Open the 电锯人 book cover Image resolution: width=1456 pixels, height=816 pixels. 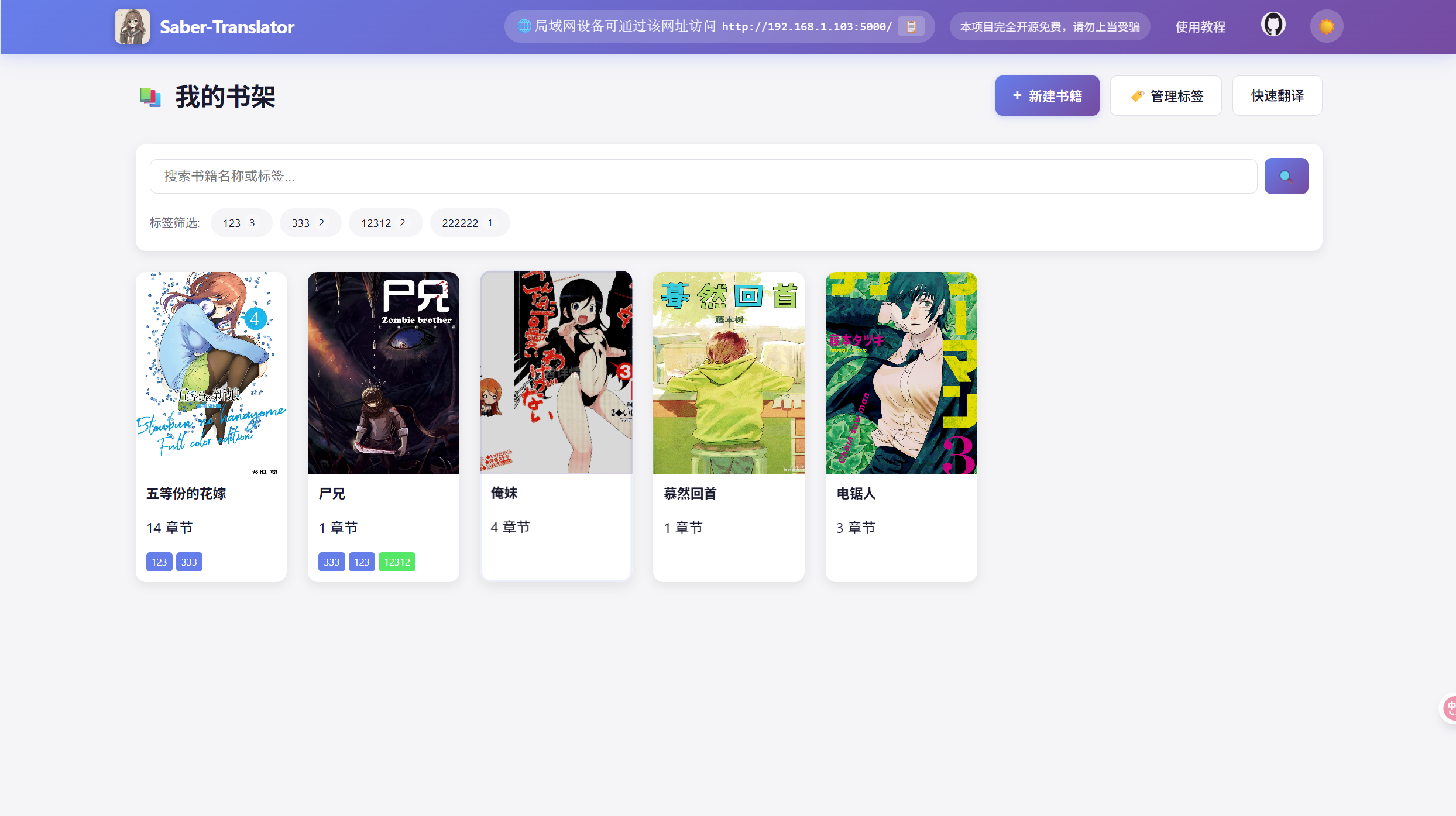(x=901, y=373)
